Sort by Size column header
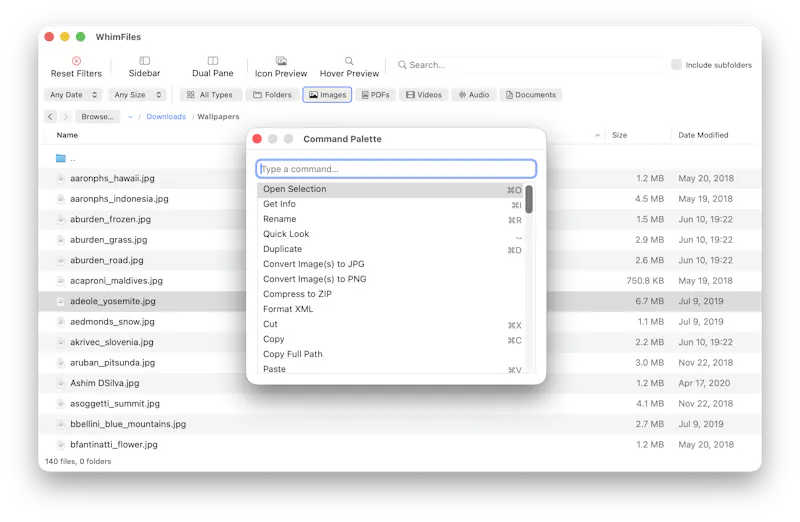Viewport: 800px width, 522px height. click(619, 135)
